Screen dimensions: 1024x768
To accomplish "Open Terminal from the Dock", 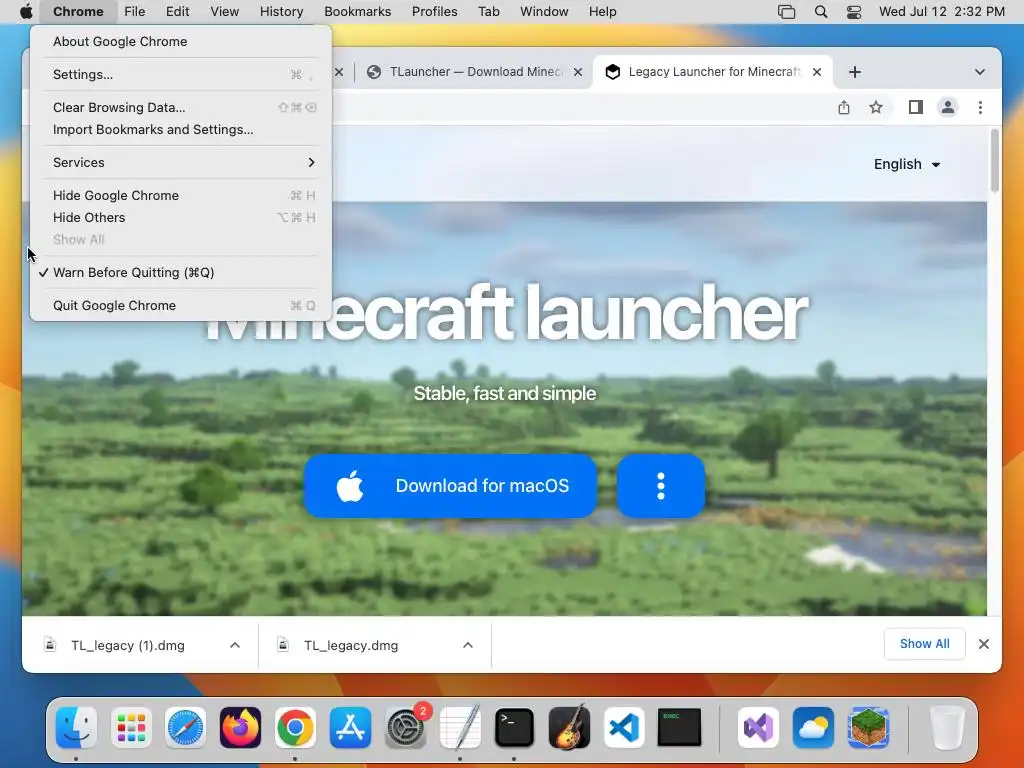I will [x=515, y=727].
